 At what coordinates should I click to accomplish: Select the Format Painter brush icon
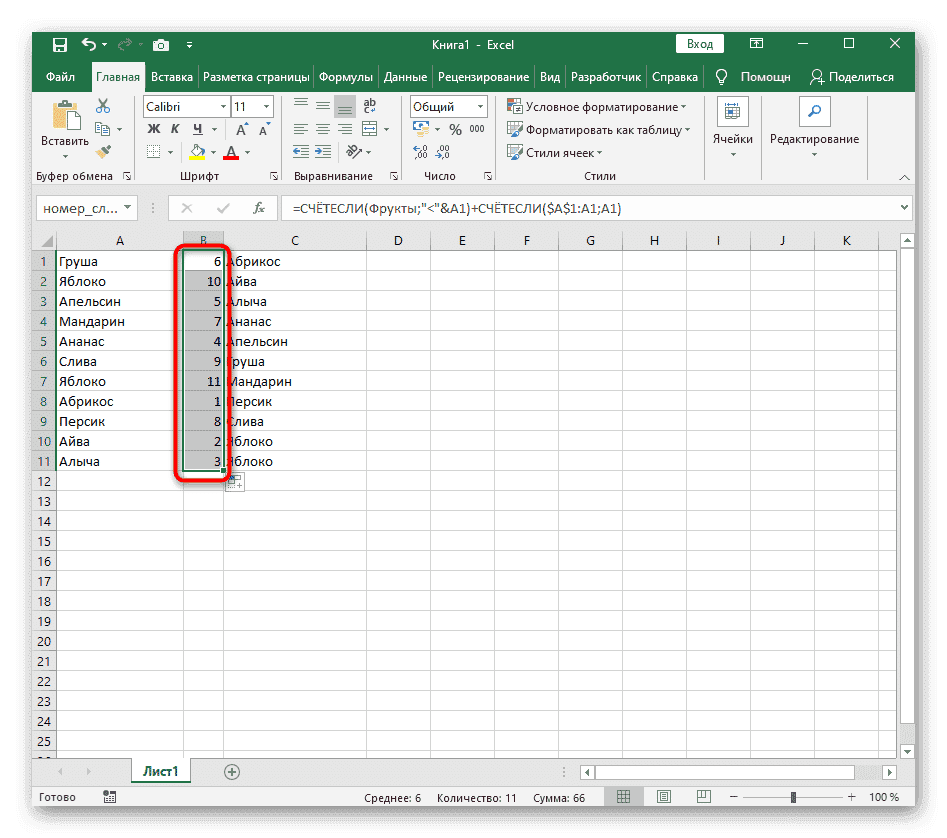click(102, 151)
